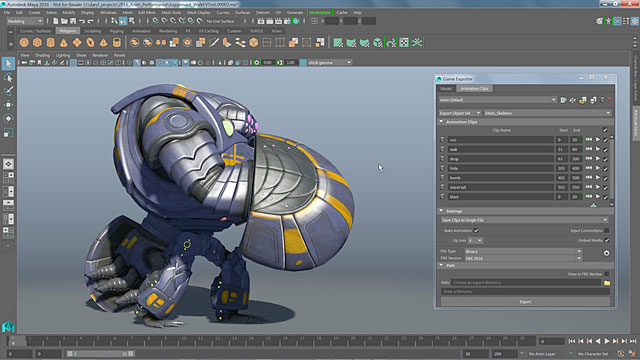Collapse the Animation Clips section
The width and height of the screenshot is (640, 360).
tap(441, 122)
